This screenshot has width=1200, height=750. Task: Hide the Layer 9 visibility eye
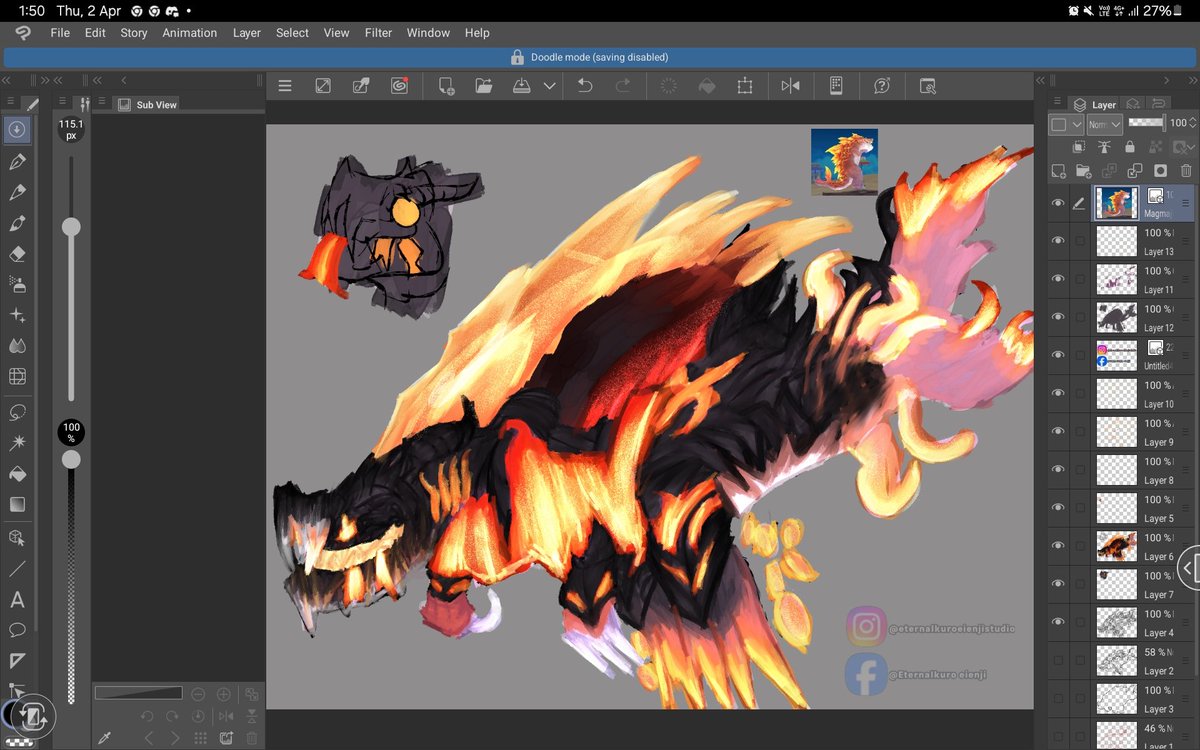(x=1058, y=432)
